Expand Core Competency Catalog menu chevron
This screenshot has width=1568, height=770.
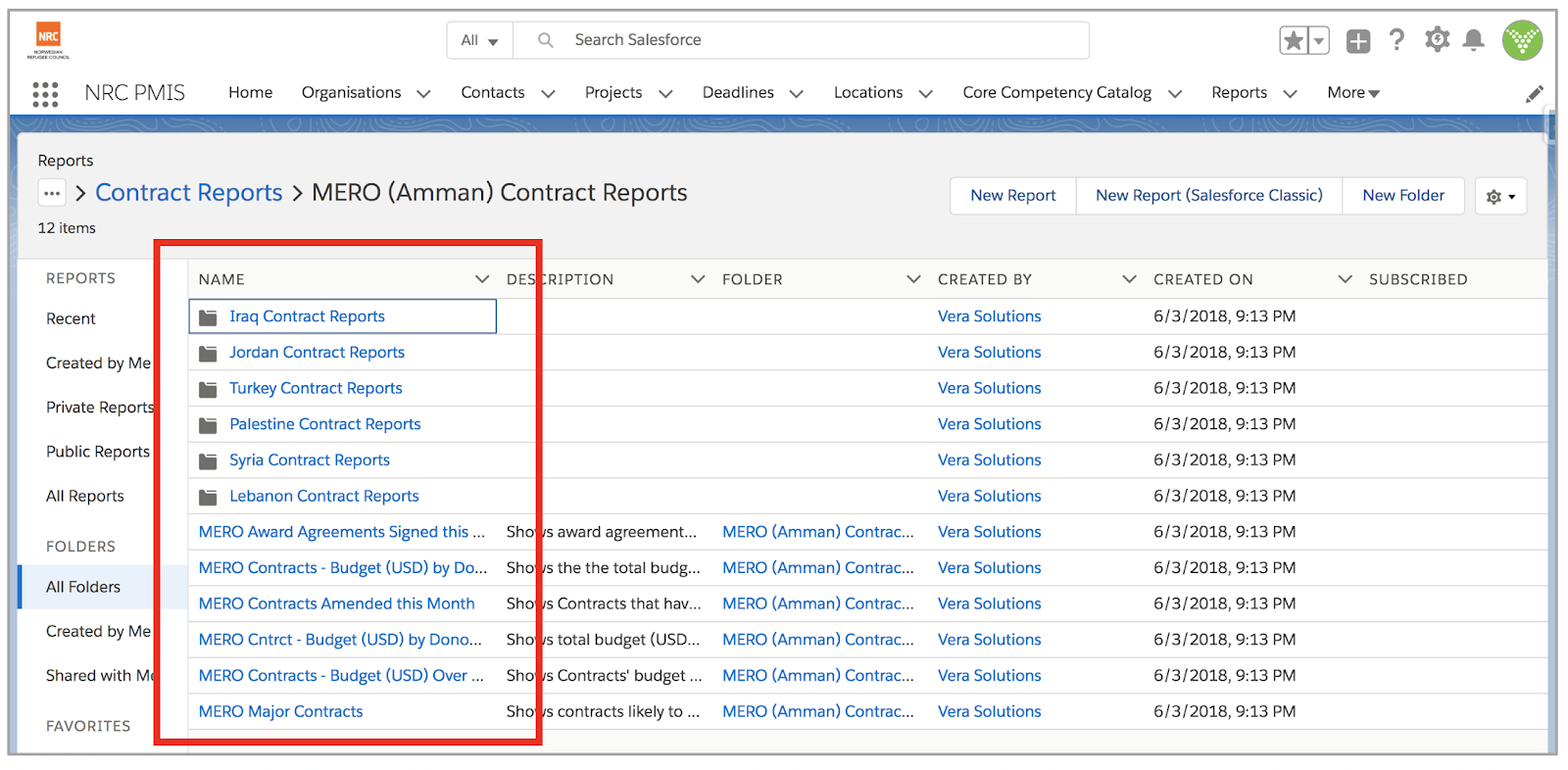click(1175, 93)
